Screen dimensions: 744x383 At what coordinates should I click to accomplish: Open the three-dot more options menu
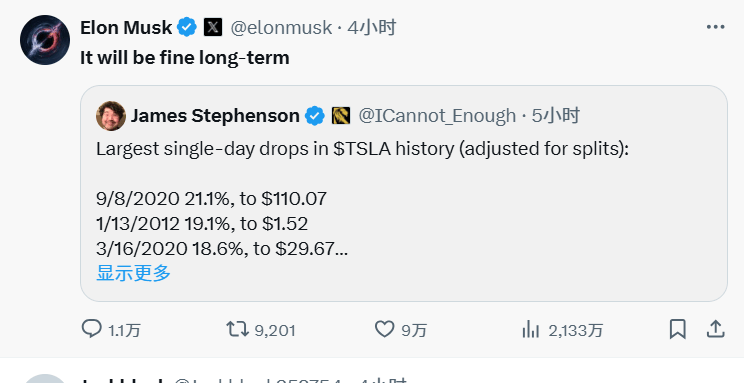(716, 27)
